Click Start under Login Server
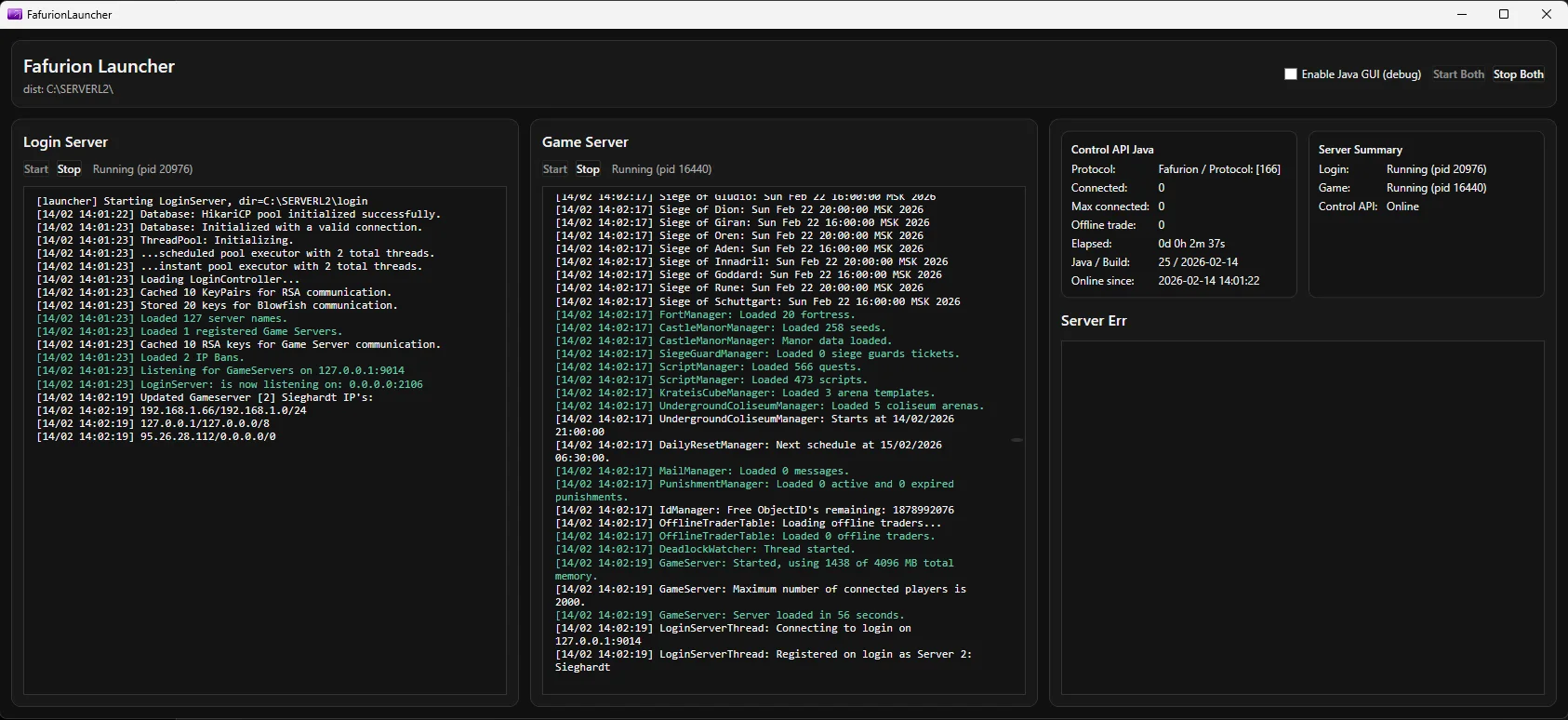Viewport: 1568px width, 720px height. coord(36,169)
